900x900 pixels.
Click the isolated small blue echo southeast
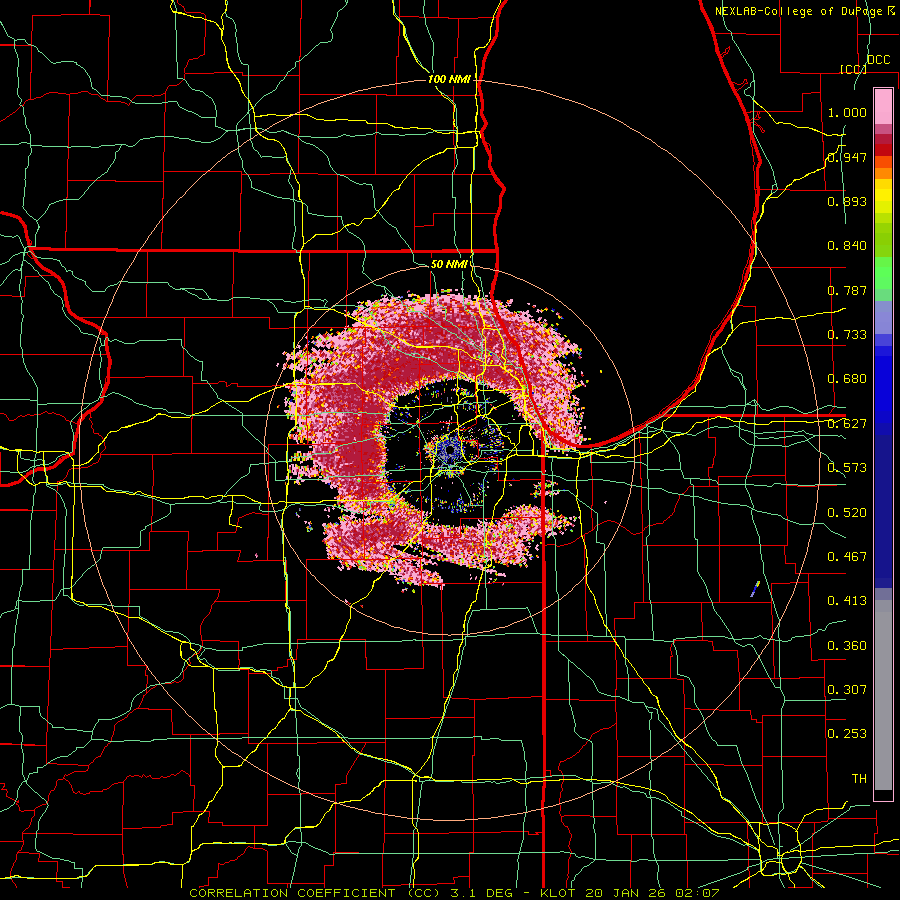click(755, 589)
